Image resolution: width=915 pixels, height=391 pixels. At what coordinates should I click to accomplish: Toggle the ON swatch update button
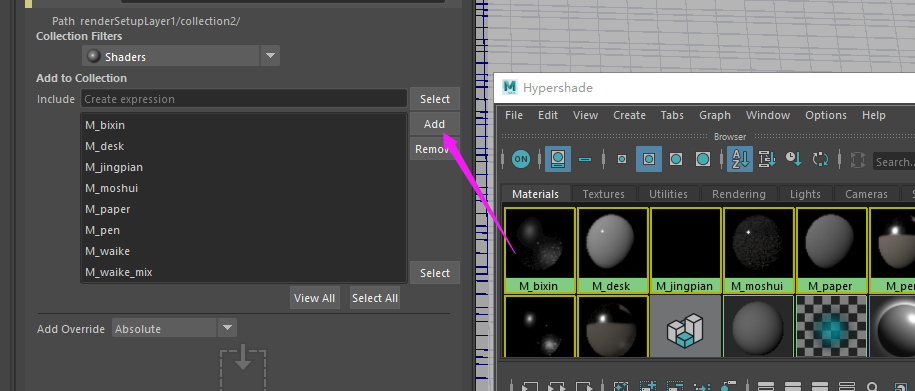(521, 159)
